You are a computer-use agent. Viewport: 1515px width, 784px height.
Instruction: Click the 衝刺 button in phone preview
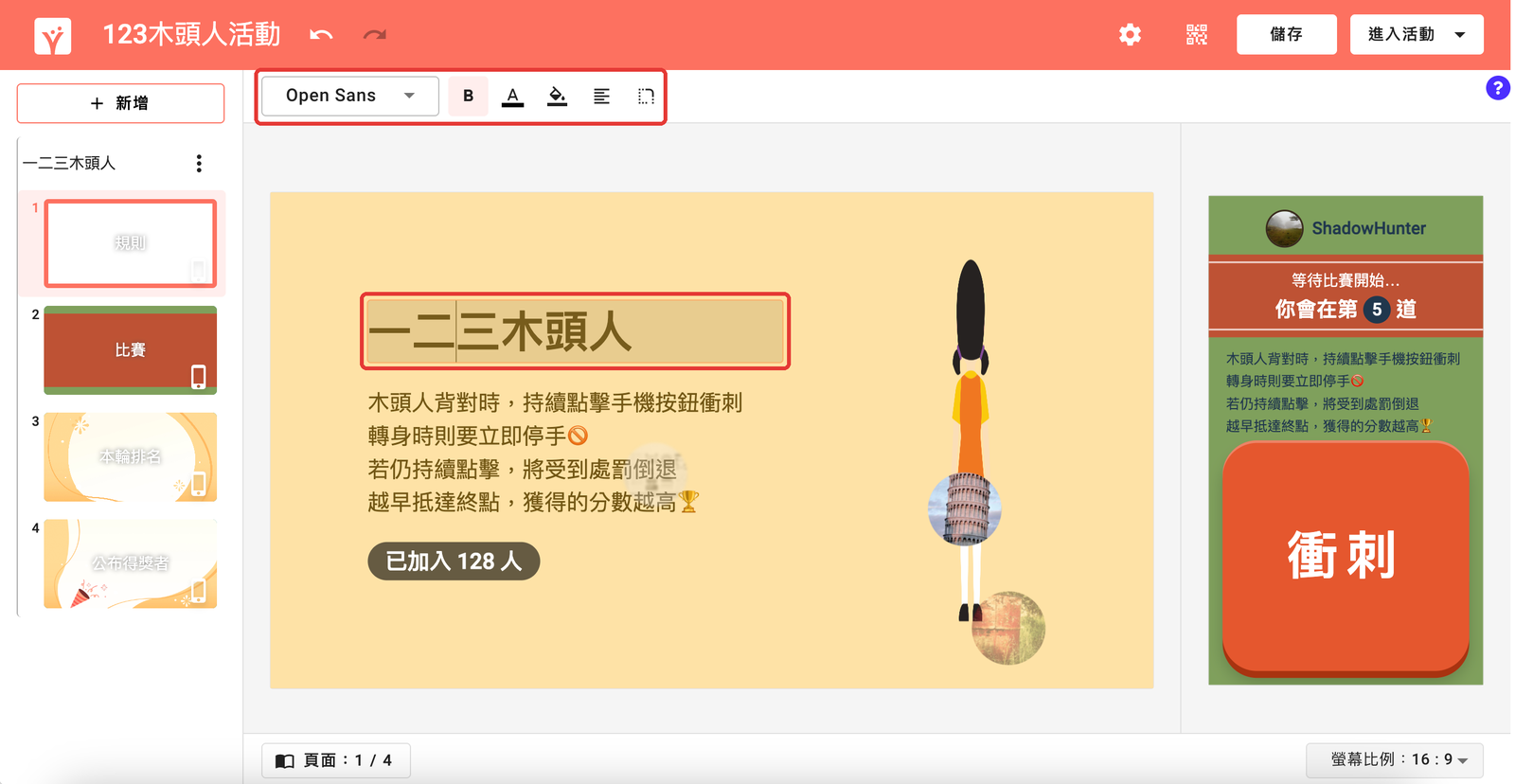pos(1346,558)
